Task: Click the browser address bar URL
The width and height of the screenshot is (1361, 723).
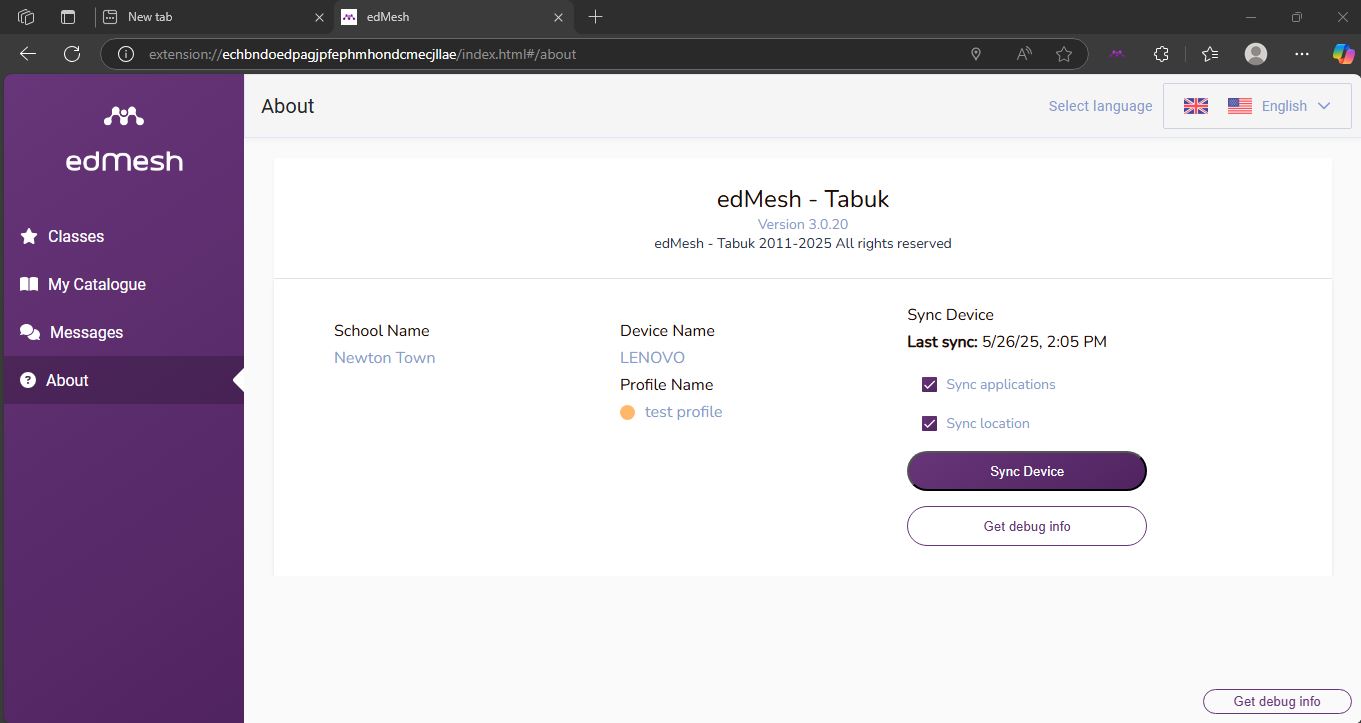Action: [363, 54]
